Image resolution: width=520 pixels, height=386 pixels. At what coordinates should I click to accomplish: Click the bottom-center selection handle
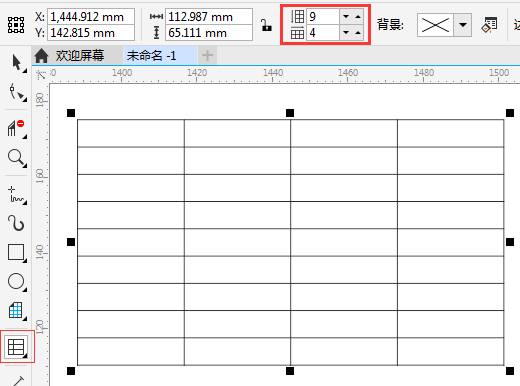(290, 371)
